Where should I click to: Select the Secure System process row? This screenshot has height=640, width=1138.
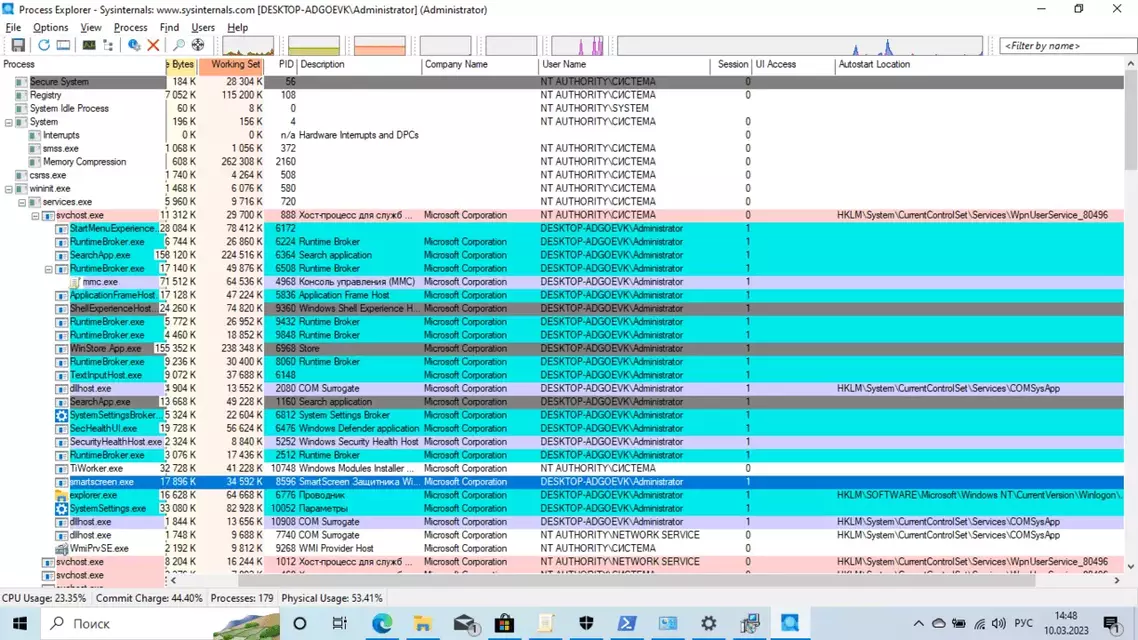(562, 82)
